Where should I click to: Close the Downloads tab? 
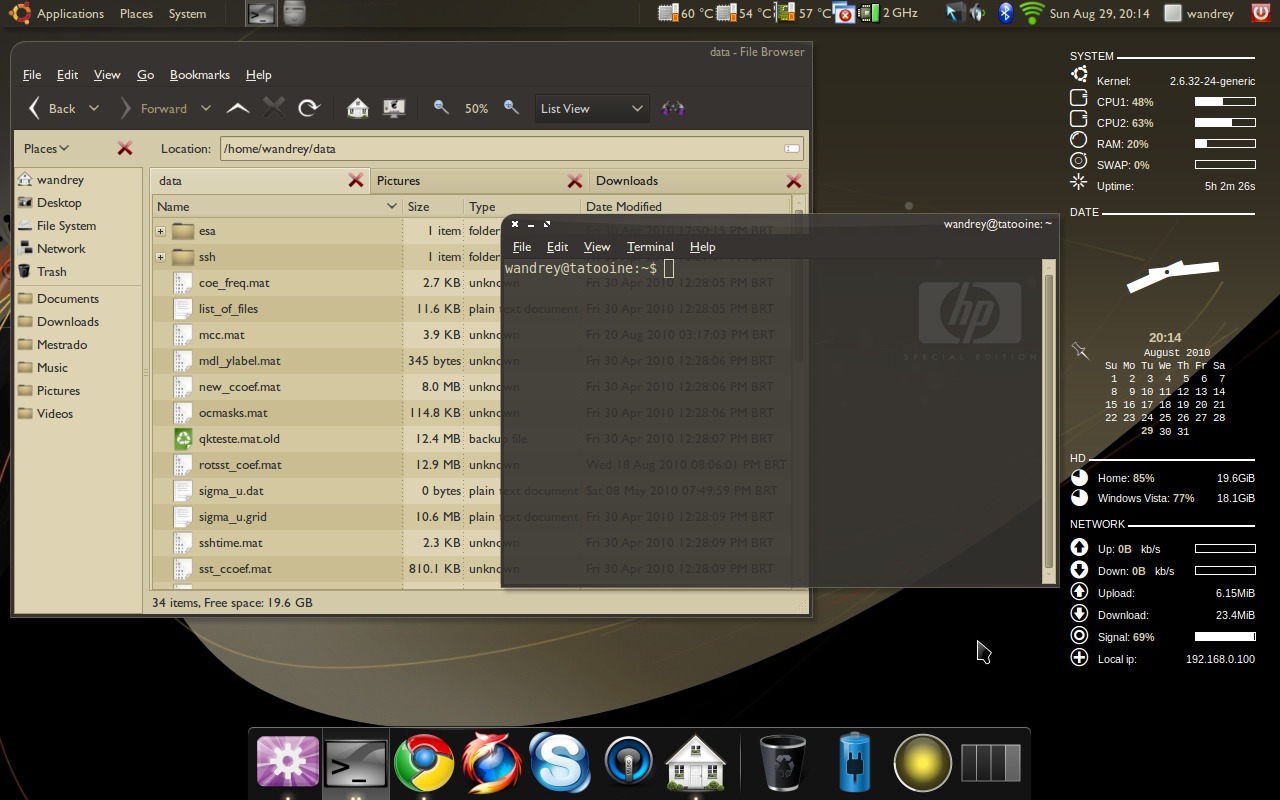pyautogui.click(x=794, y=180)
